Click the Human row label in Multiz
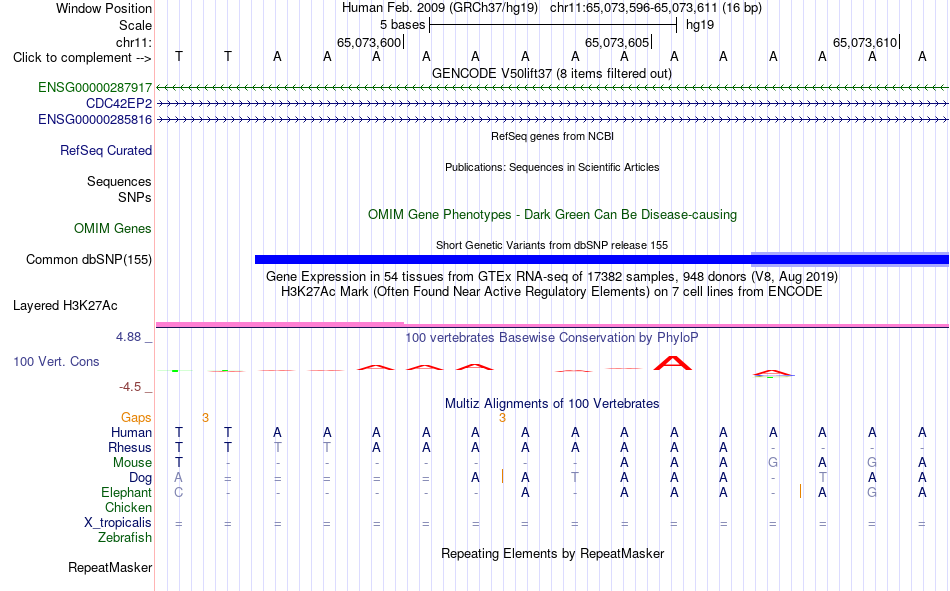 [131, 432]
